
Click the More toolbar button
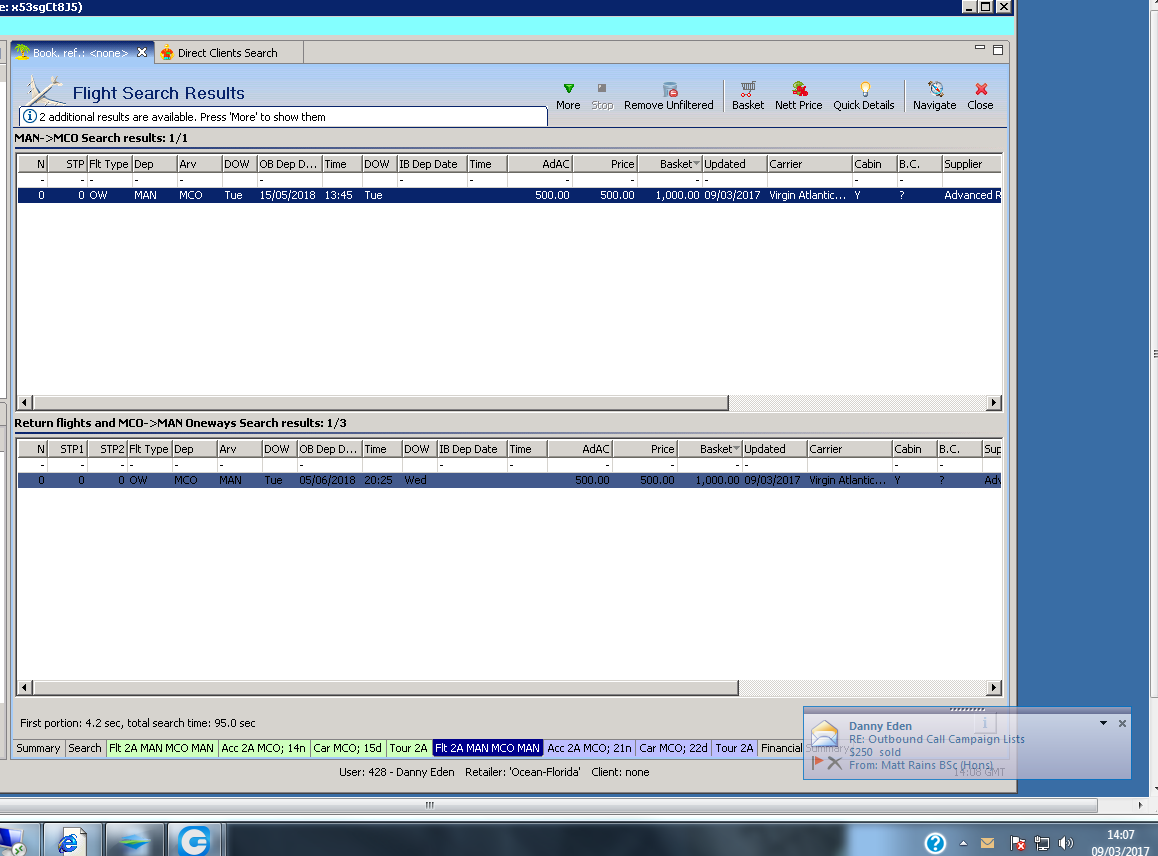click(568, 96)
